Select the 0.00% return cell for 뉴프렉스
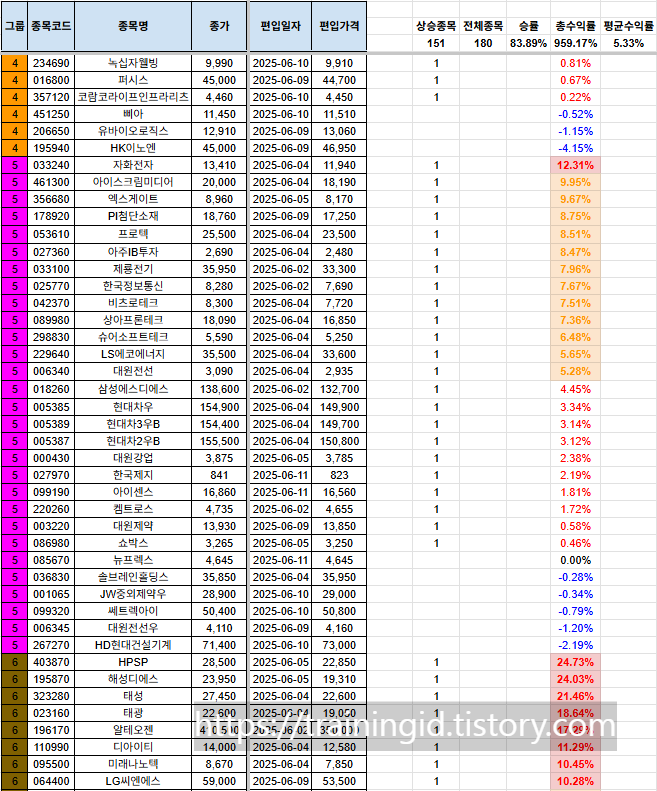 coord(575,560)
